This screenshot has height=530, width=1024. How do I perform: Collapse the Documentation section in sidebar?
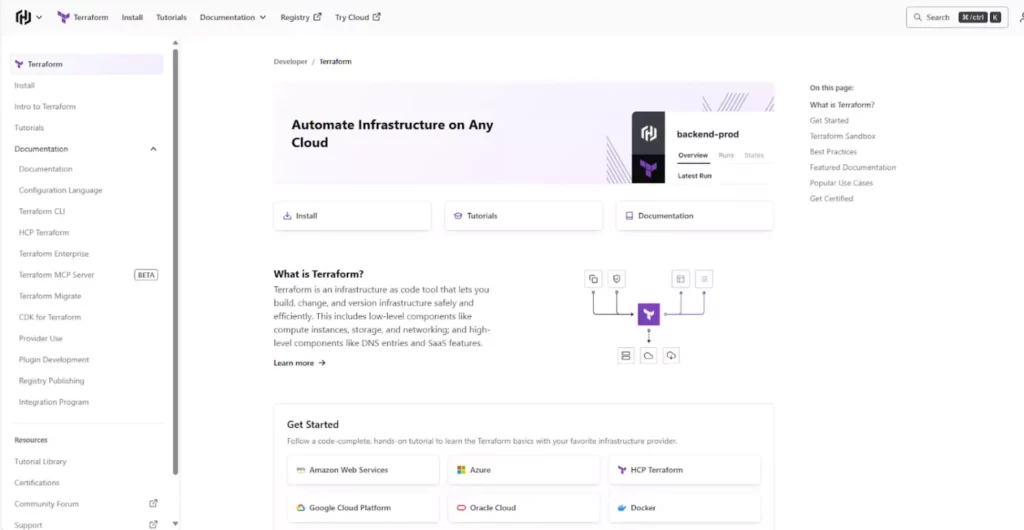pos(153,149)
